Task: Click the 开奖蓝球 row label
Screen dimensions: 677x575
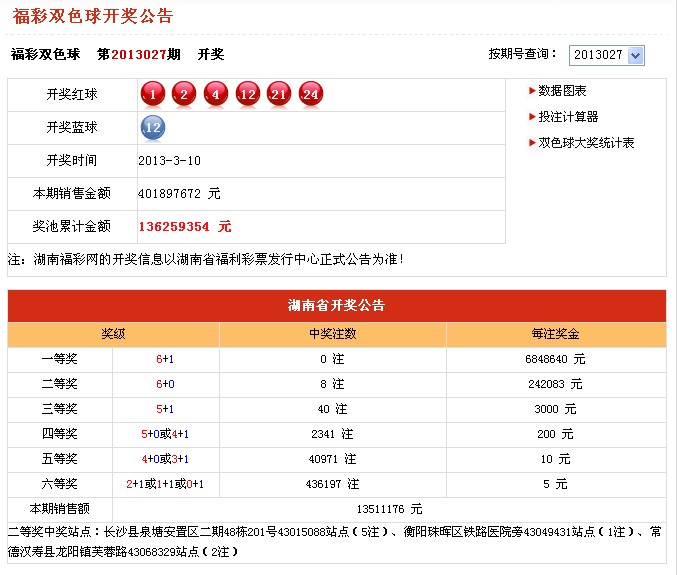Action: (72, 127)
